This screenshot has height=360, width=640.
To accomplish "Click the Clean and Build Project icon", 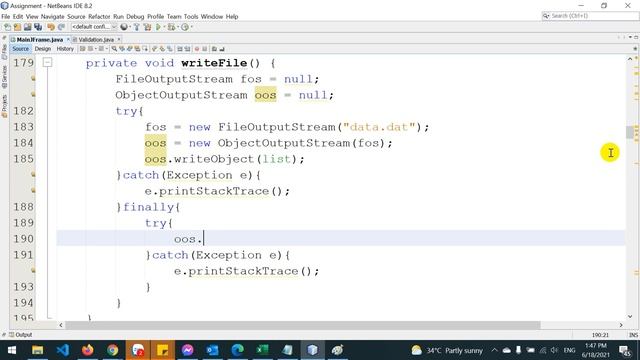I will [148, 27].
